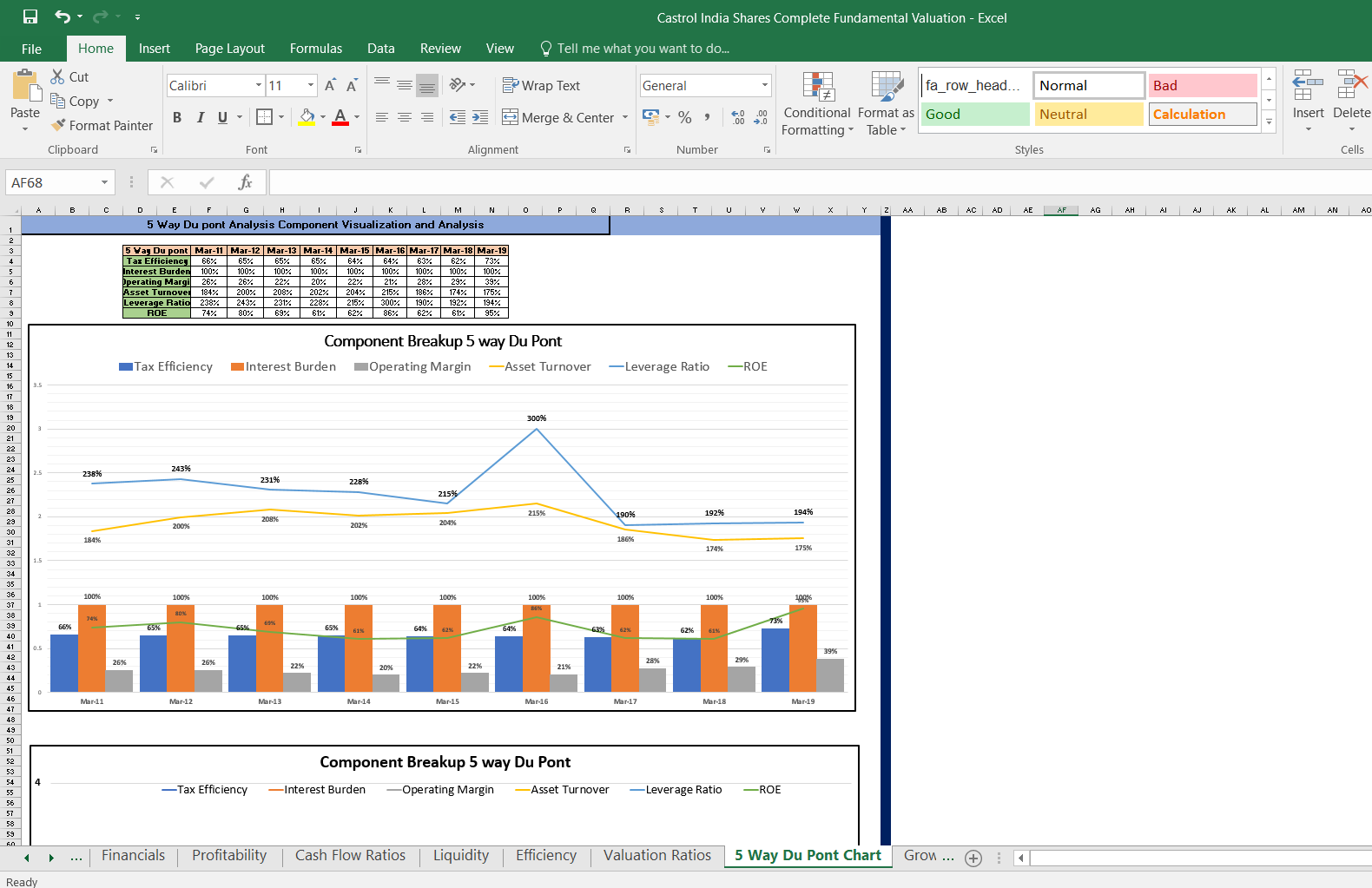Toggle Merge & Center for selected cells
This screenshot has height=888, width=1372.
coord(558,117)
